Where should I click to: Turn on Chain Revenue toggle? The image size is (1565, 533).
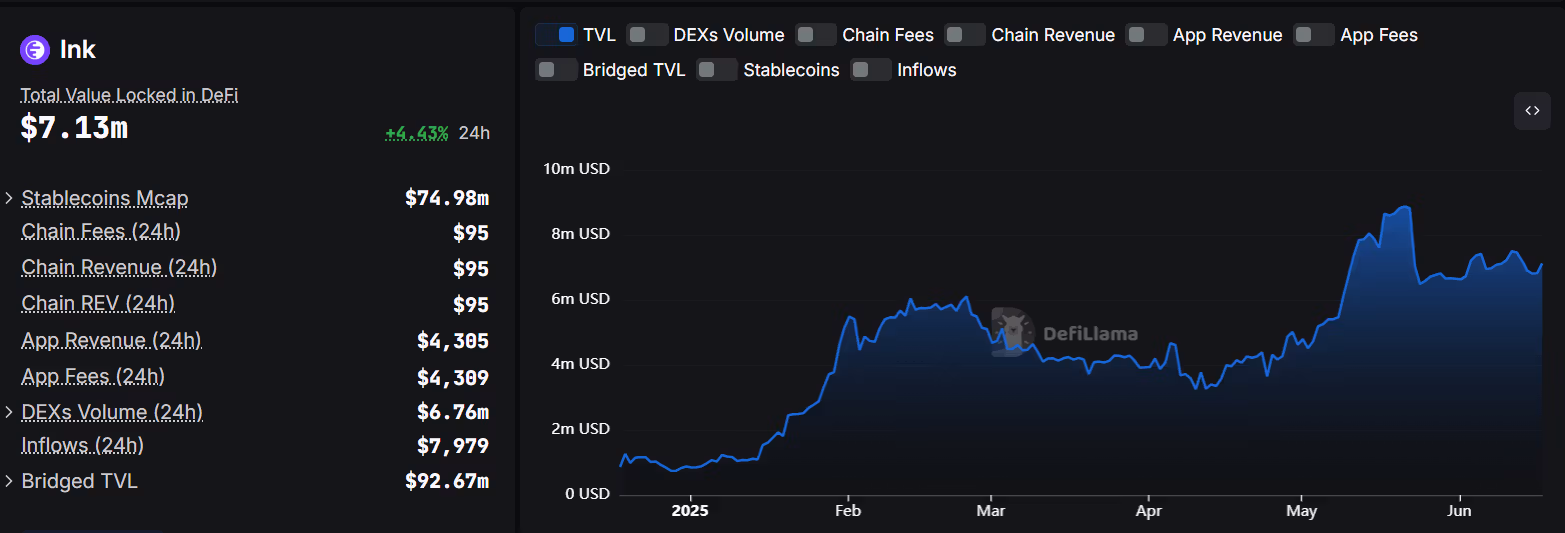(965, 35)
